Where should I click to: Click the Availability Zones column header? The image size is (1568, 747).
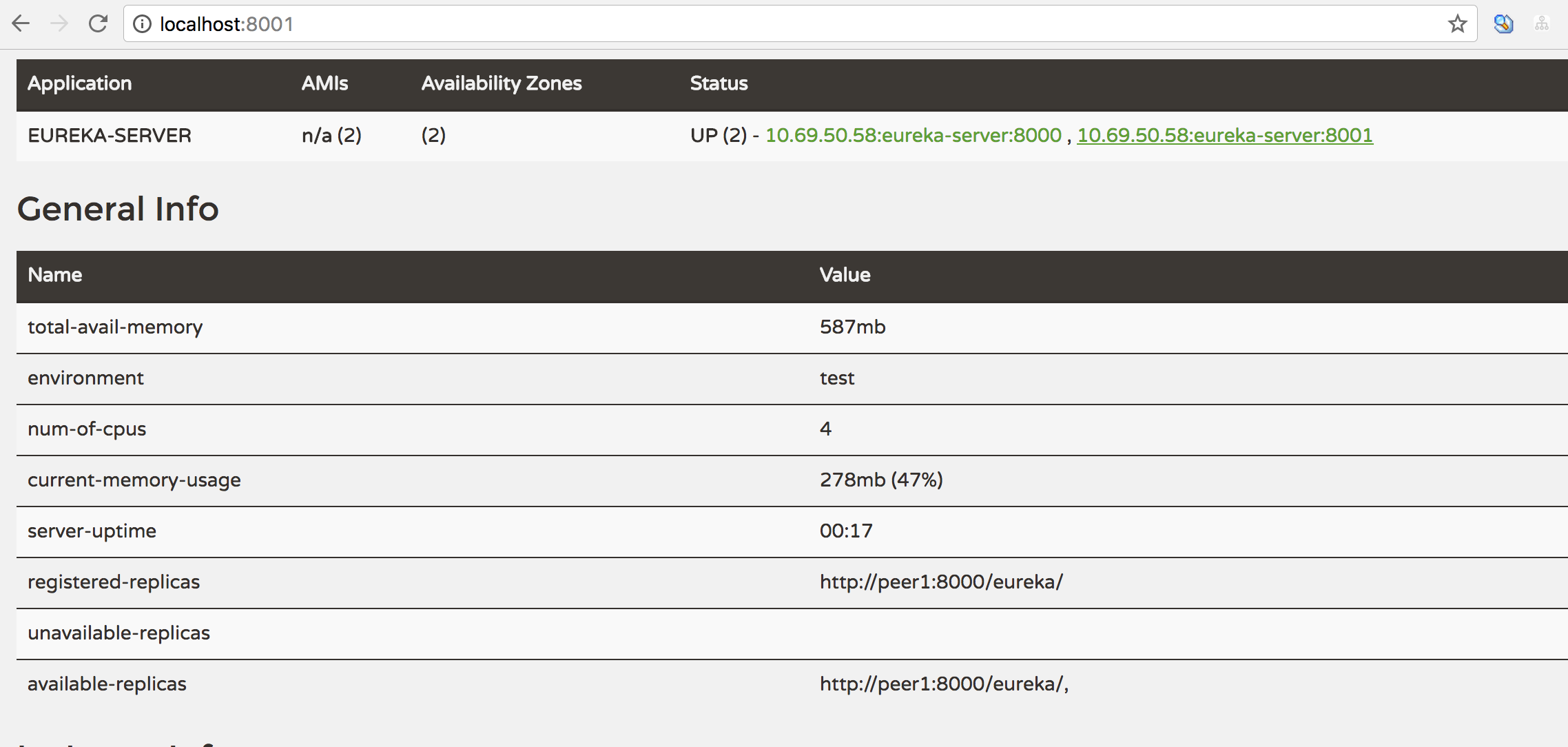502,83
